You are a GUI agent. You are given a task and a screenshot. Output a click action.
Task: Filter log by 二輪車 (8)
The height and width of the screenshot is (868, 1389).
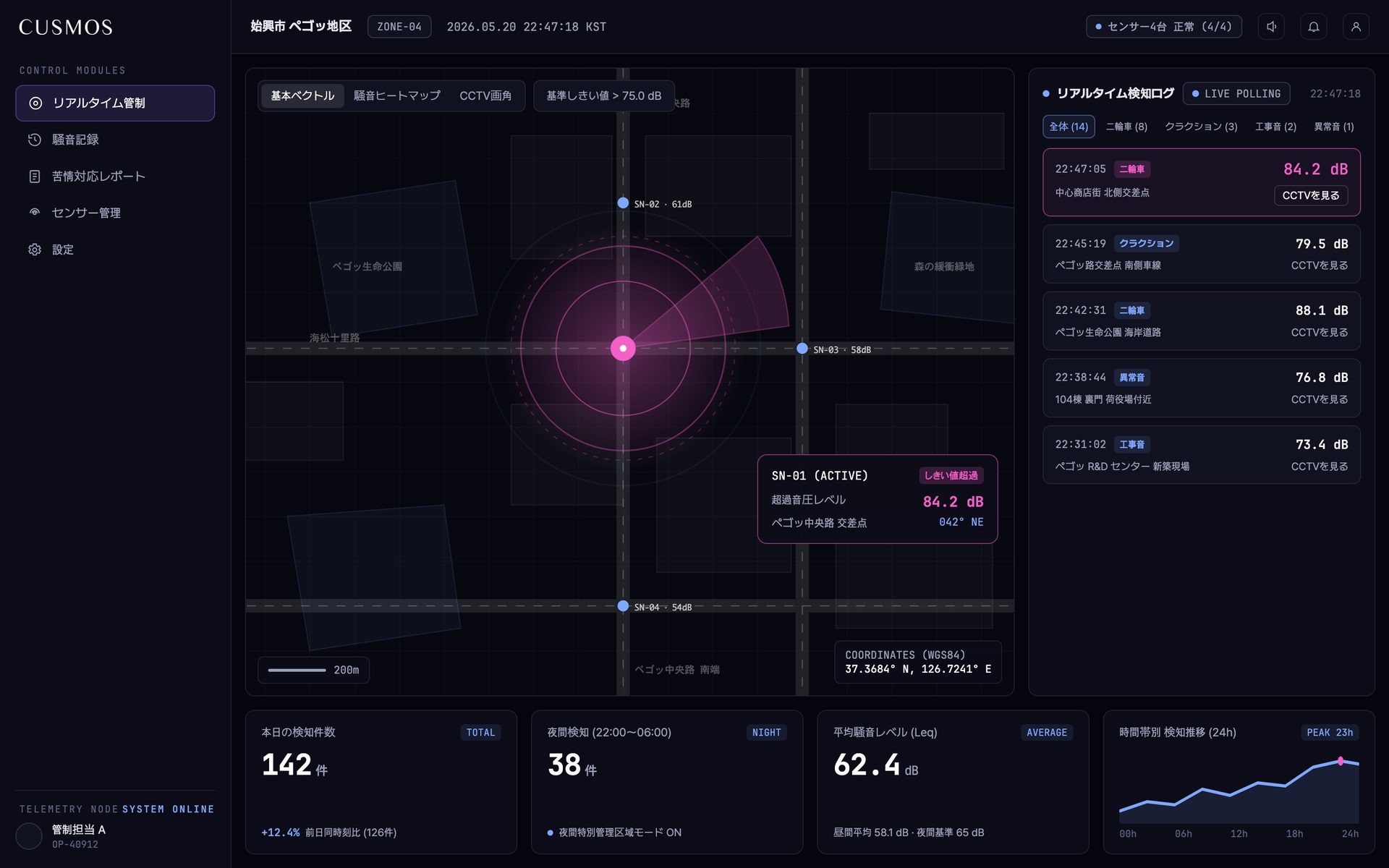[1126, 127]
